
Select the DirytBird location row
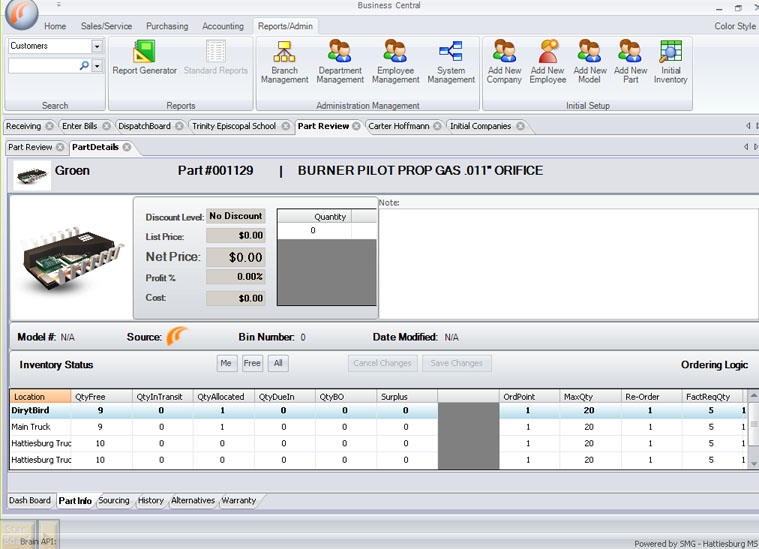tap(378, 411)
